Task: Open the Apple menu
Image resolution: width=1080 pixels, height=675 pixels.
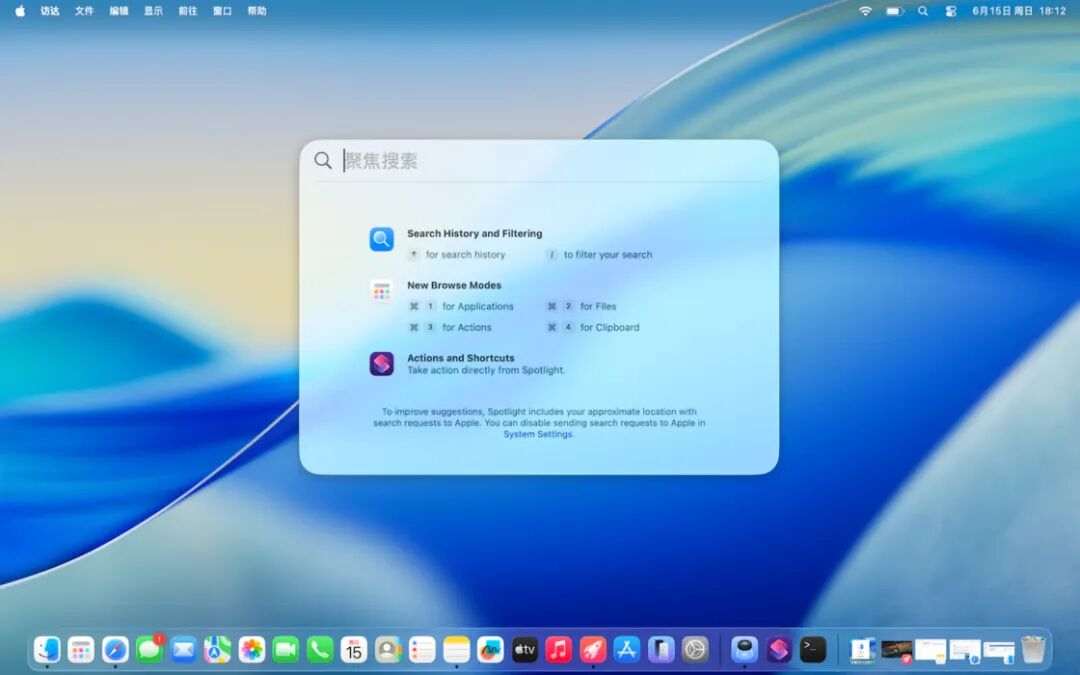Action: click(x=20, y=11)
